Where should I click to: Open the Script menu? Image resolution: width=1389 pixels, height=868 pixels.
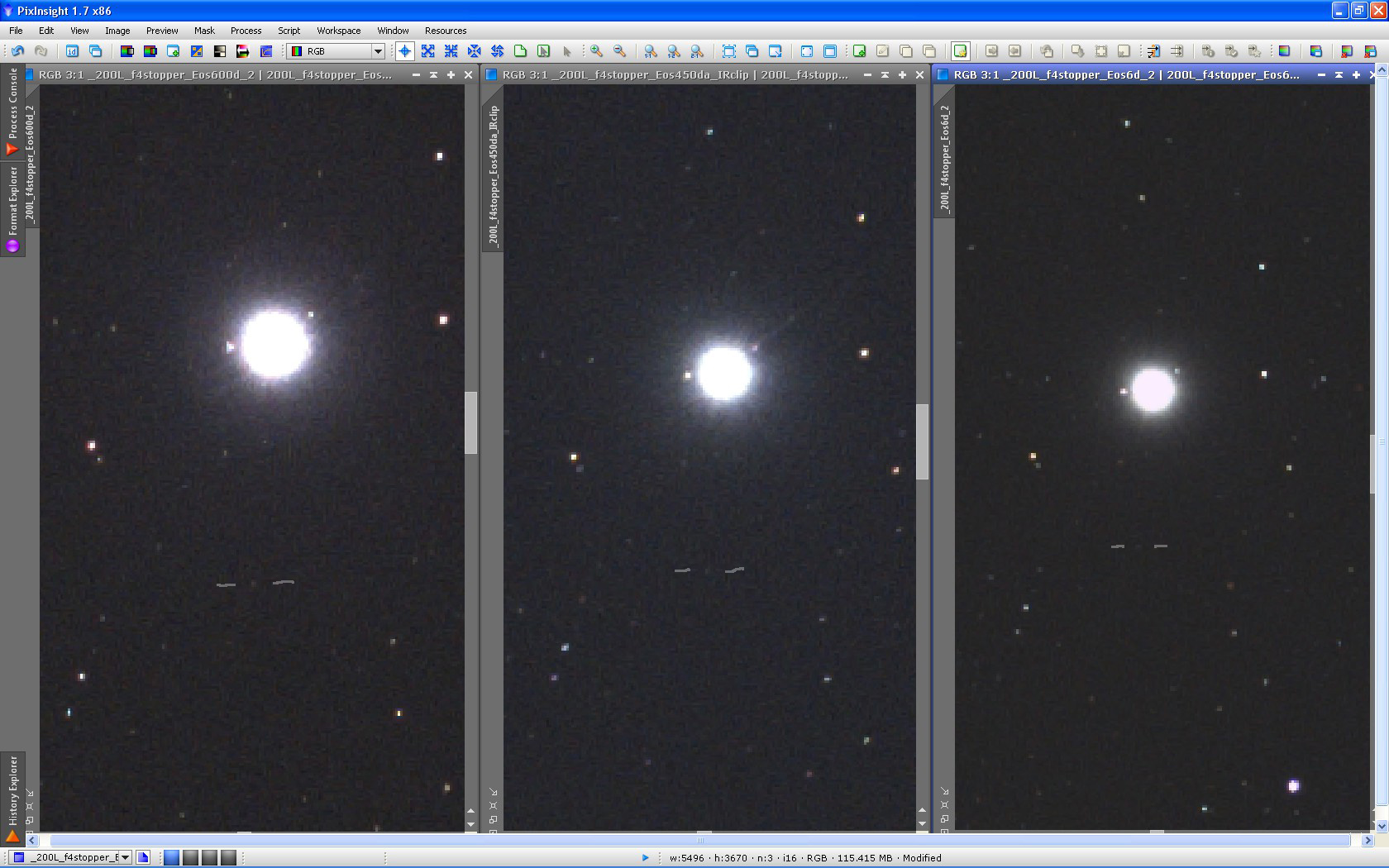289,31
